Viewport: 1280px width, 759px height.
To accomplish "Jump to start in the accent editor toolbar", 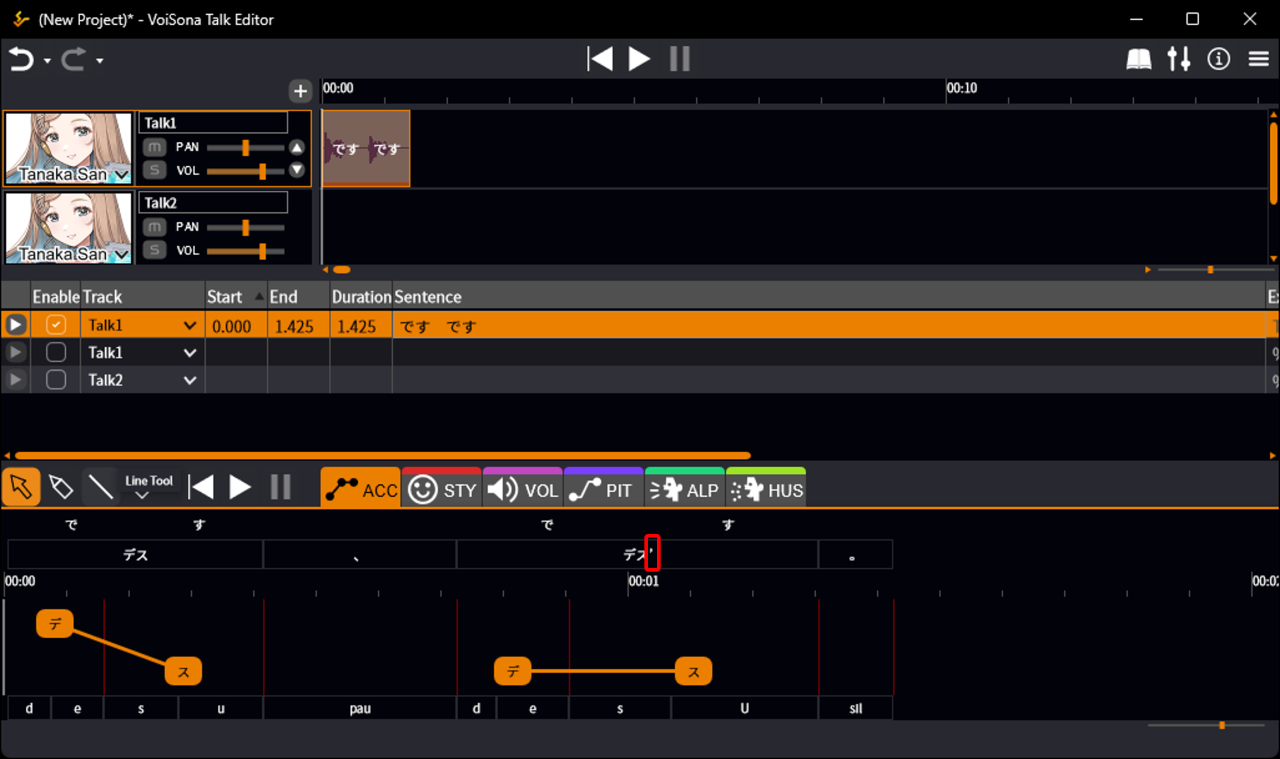I will [x=201, y=487].
